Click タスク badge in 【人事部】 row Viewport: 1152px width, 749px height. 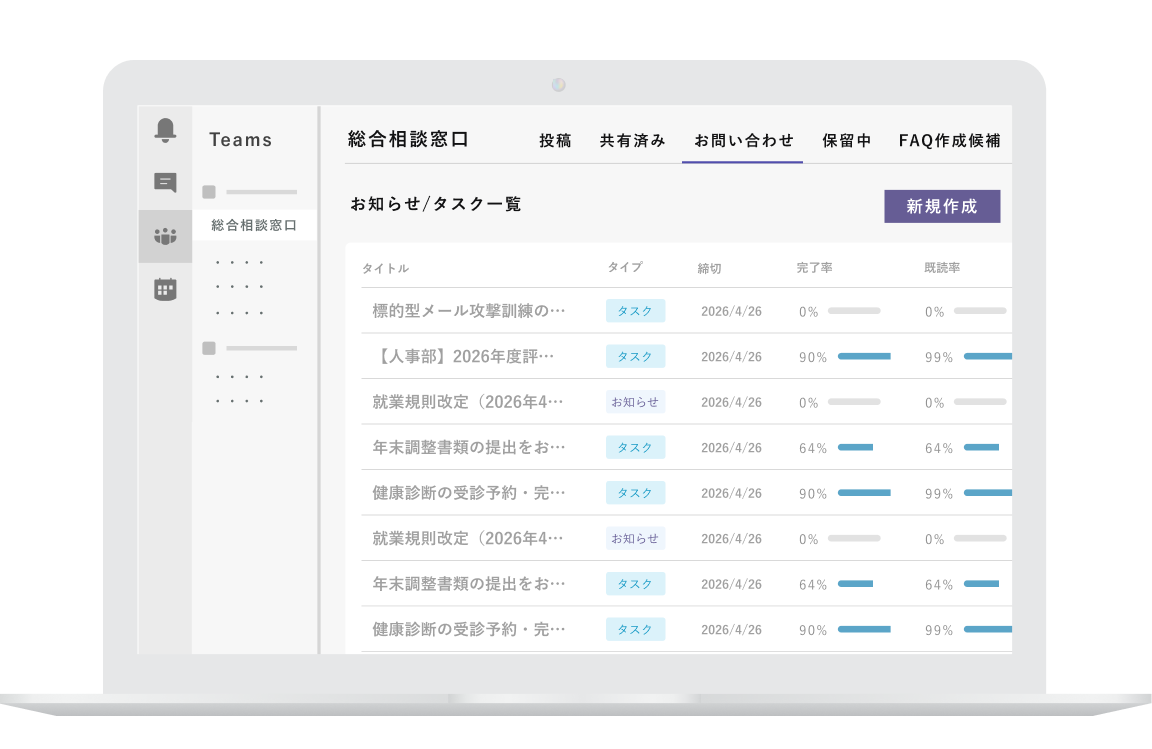tap(636, 356)
